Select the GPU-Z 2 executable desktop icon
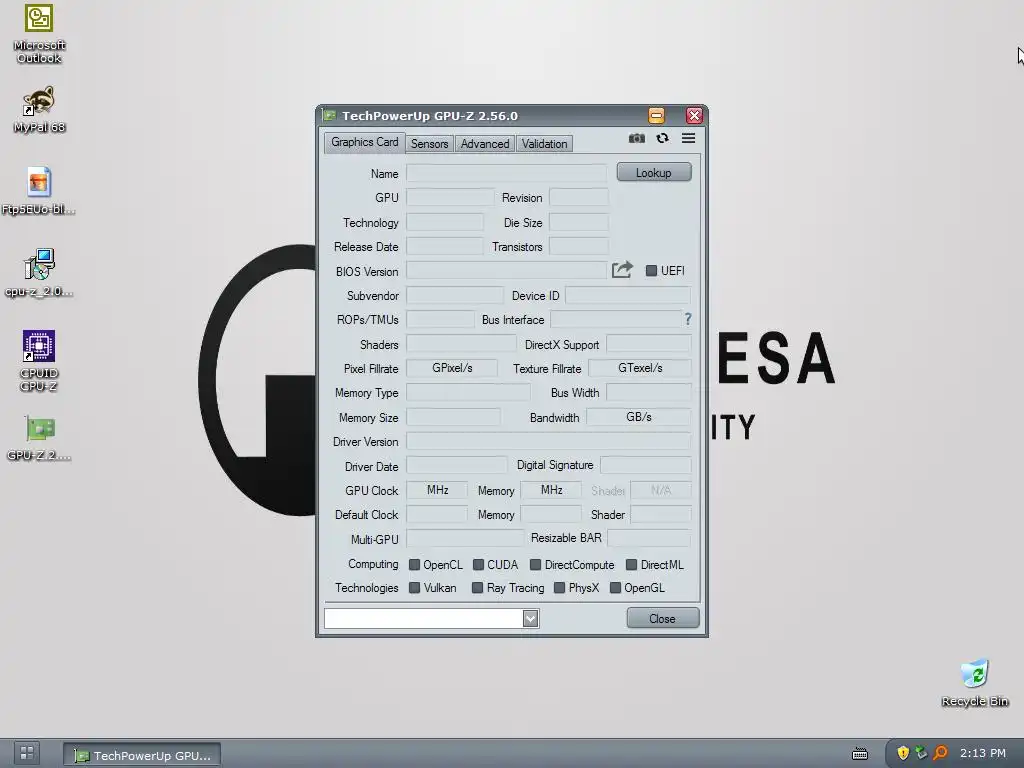Screen dimensions: 1024x768 (39, 438)
